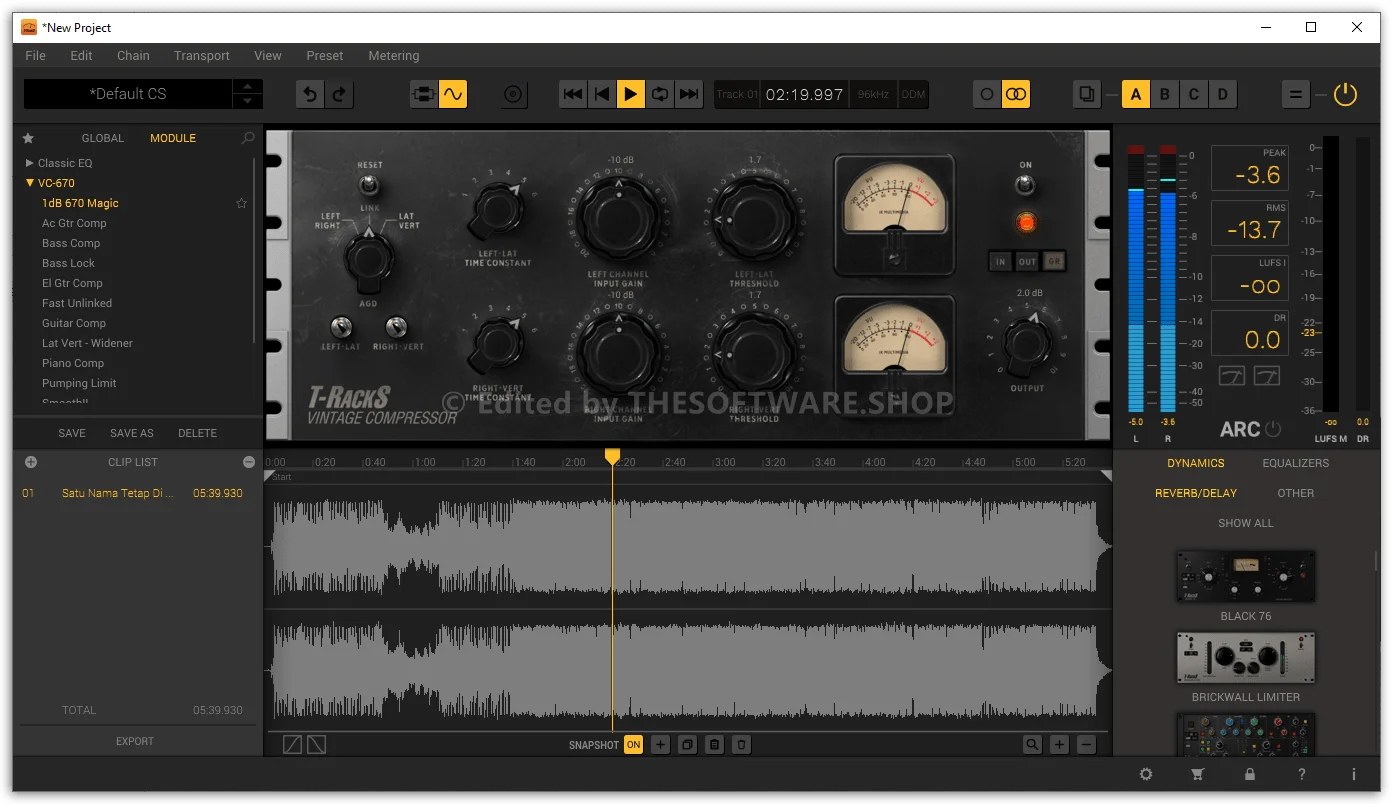The width and height of the screenshot is (1393, 804).
Task: Open the Preset menu
Action: (325, 56)
